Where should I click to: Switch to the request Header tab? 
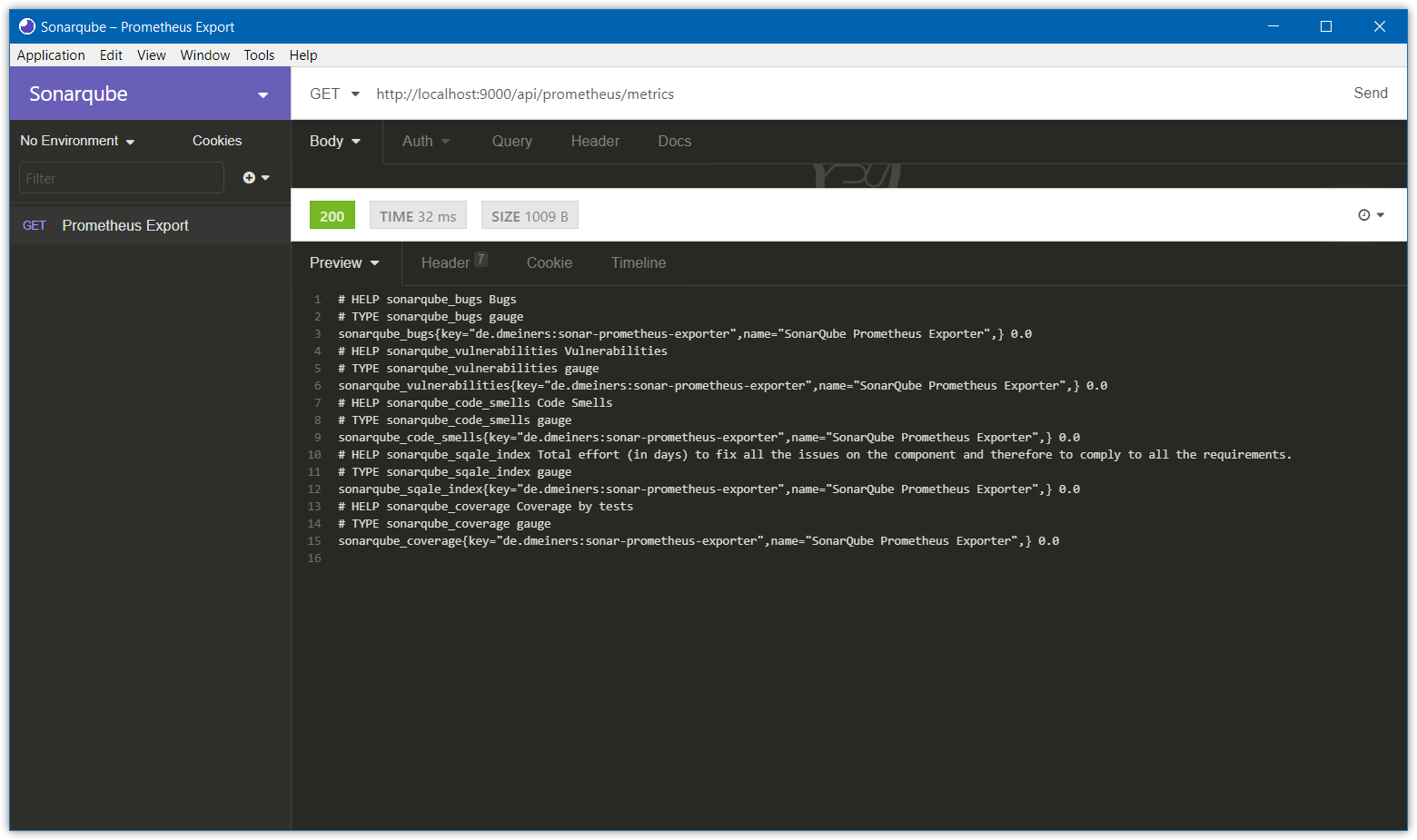pos(595,141)
